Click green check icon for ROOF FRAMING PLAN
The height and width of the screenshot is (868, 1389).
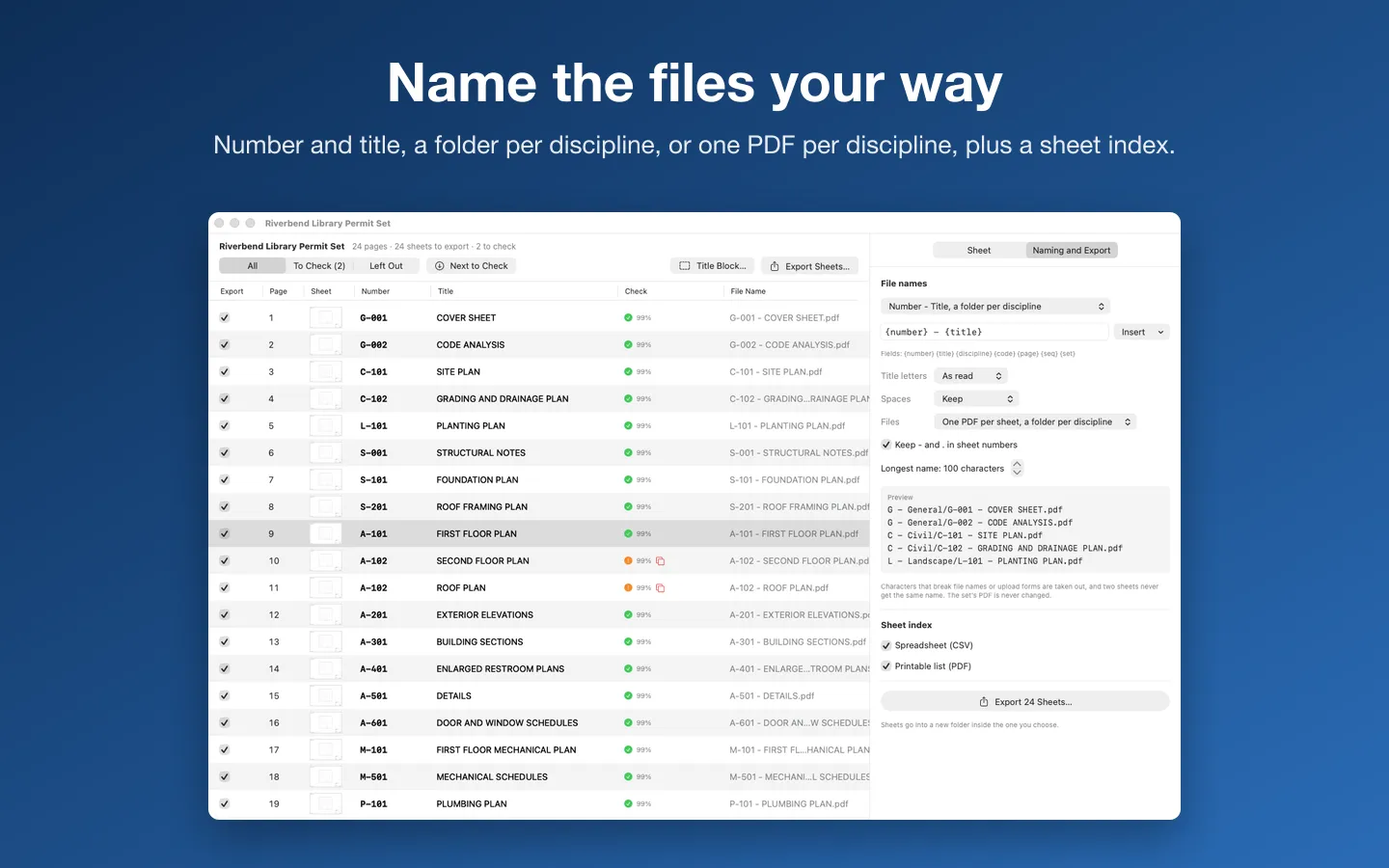pos(628,506)
